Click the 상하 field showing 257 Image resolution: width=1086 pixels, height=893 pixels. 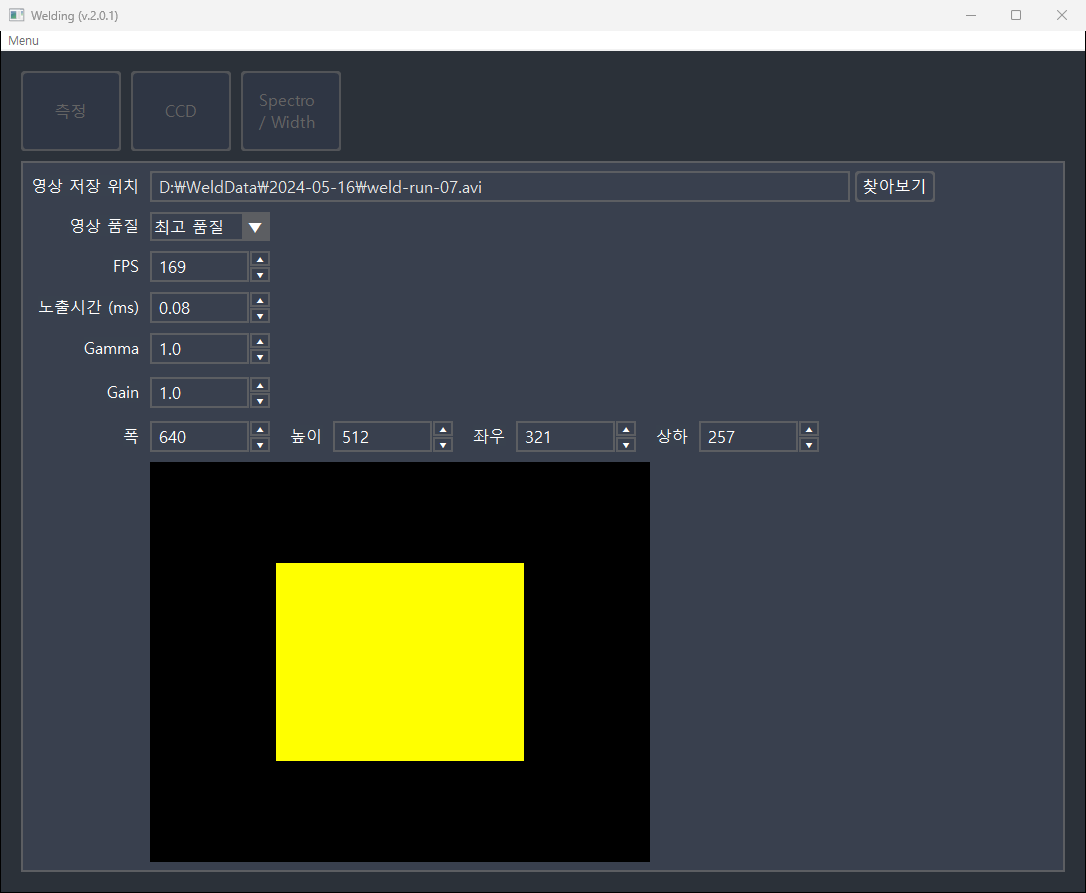click(748, 437)
